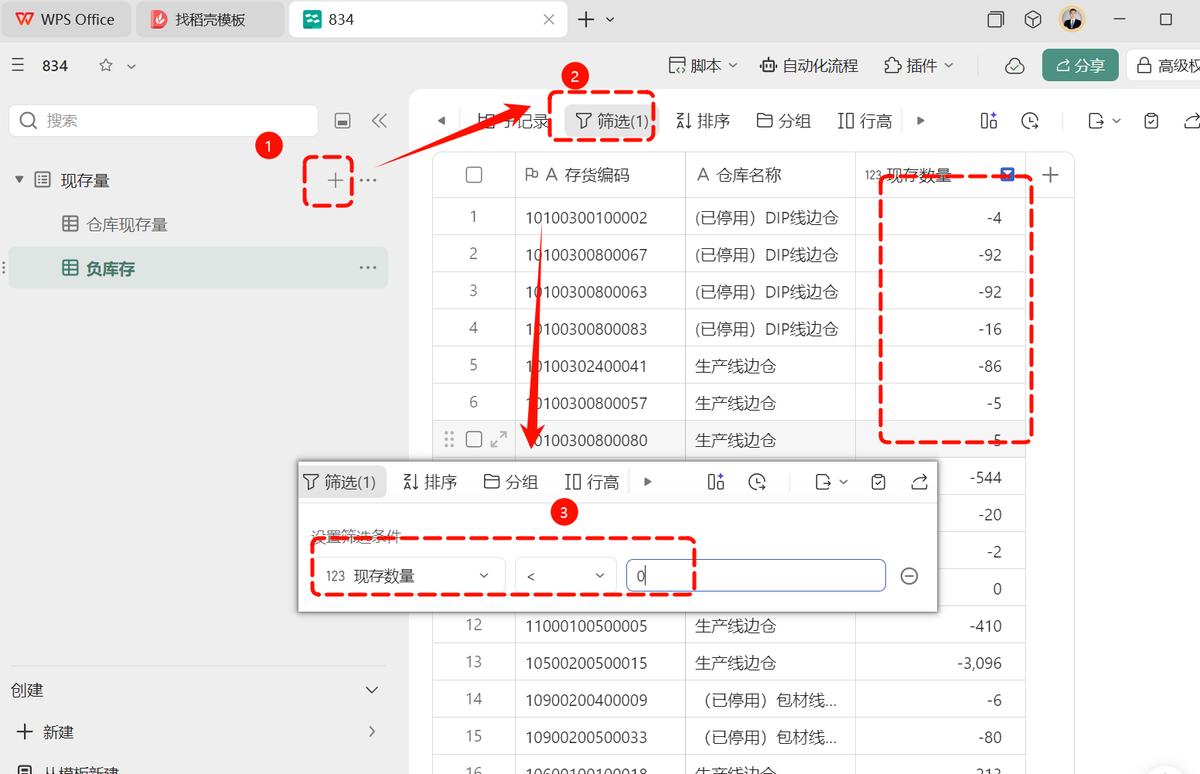The height and width of the screenshot is (774, 1200).
Task: Click the filter indicator on 现存数量 column
Action: pyautogui.click(x=1007, y=175)
